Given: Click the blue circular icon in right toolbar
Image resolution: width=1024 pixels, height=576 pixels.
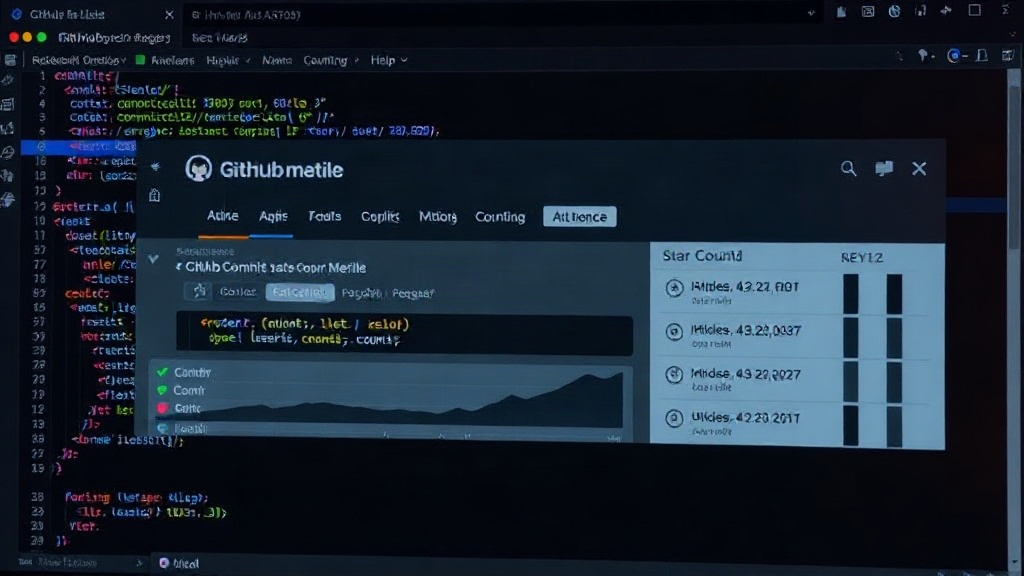Looking at the screenshot, I should (954, 56).
